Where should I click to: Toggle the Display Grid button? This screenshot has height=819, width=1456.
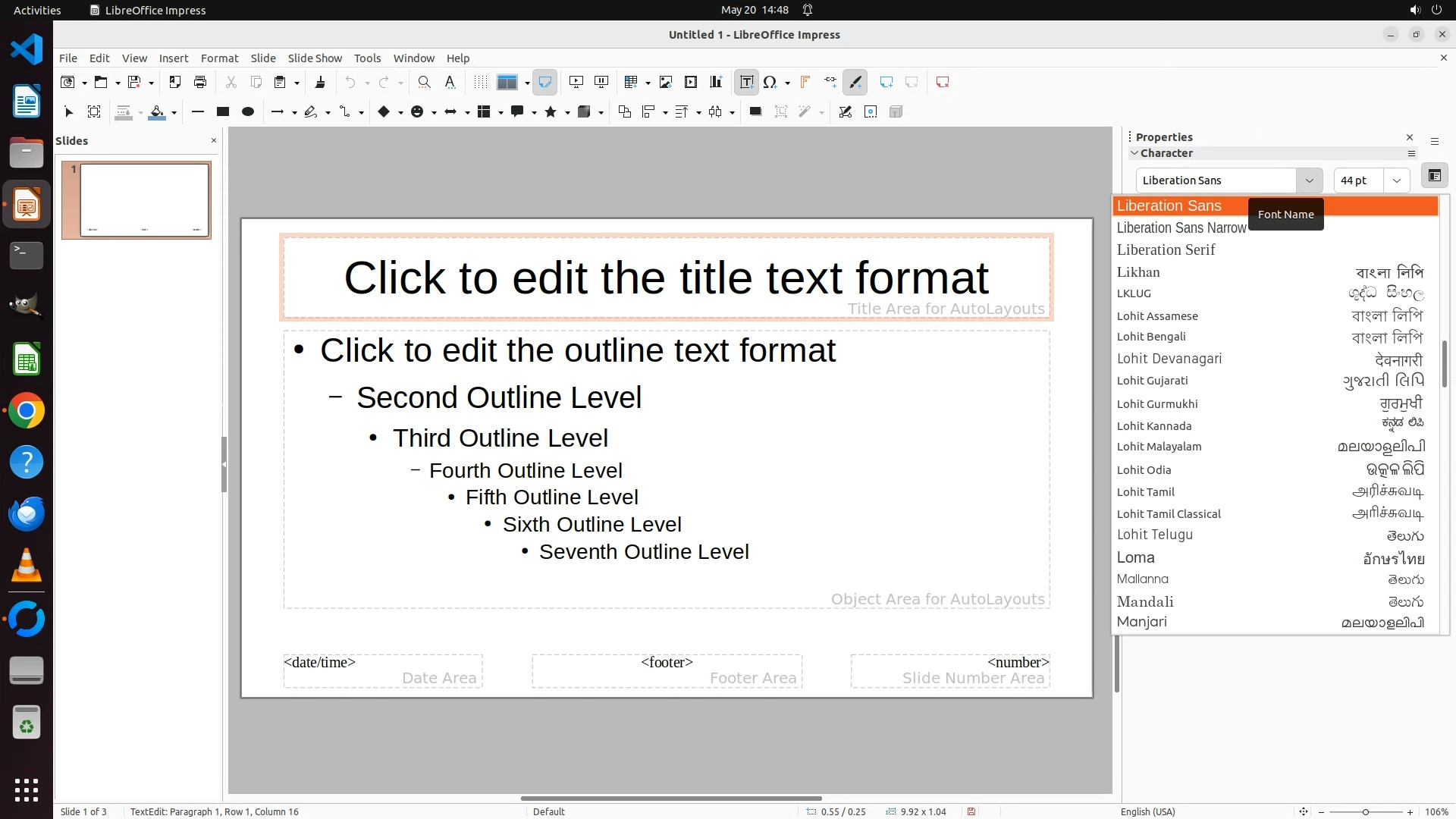pyautogui.click(x=480, y=82)
